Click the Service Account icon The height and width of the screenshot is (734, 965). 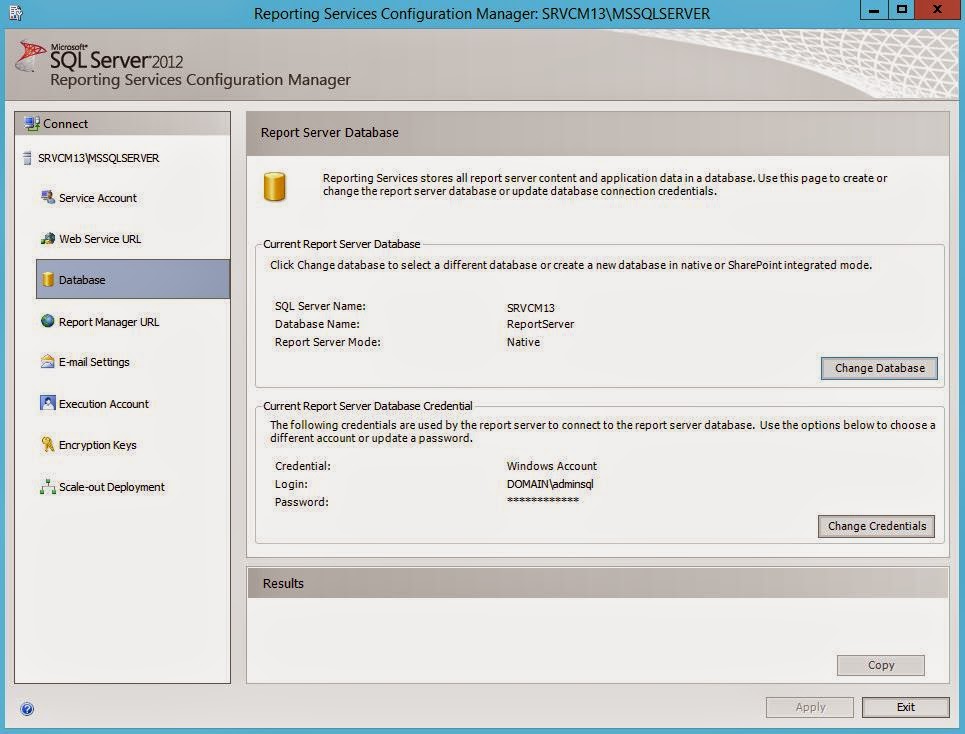[47, 197]
